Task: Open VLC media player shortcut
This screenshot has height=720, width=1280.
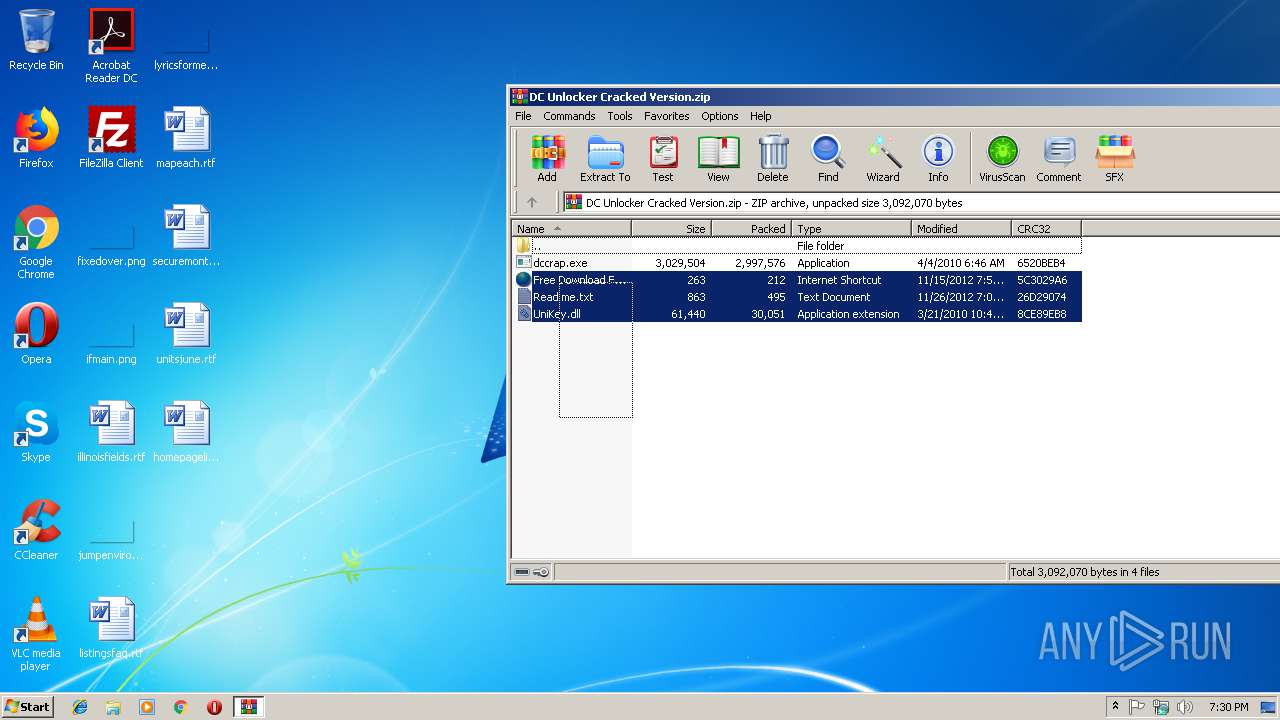Action: click(x=36, y=634)
